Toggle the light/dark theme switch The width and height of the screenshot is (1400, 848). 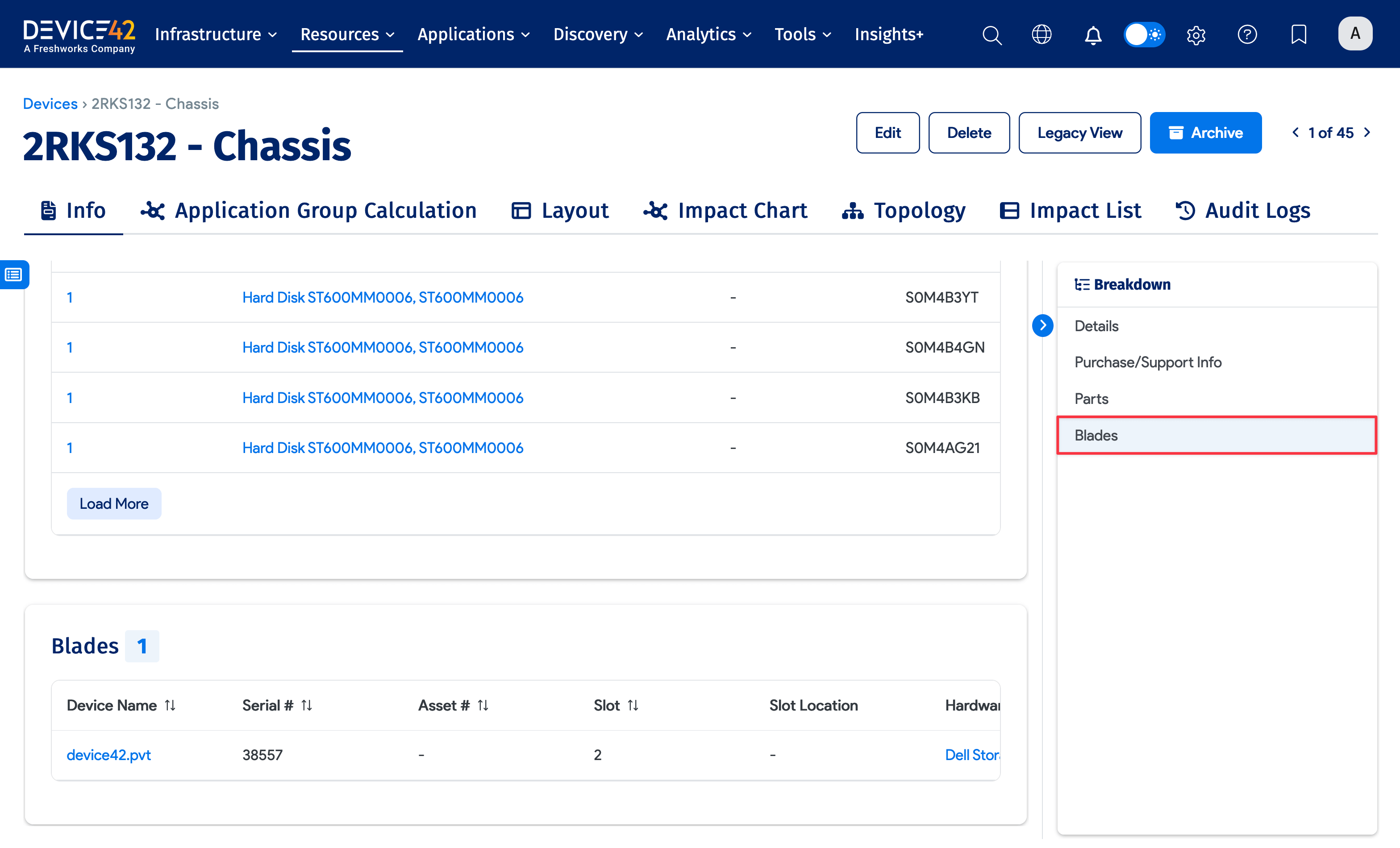click(1144, 35)
